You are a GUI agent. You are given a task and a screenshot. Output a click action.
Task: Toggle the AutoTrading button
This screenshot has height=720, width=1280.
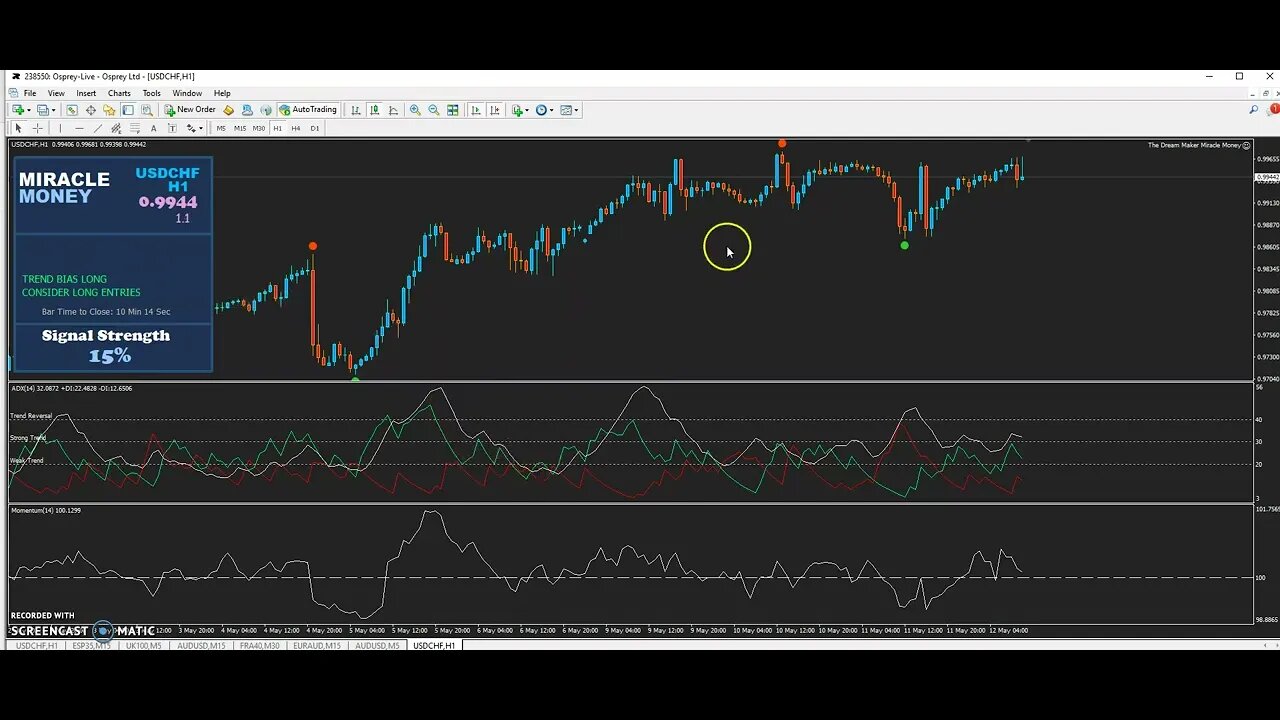[x=308, y=110]
